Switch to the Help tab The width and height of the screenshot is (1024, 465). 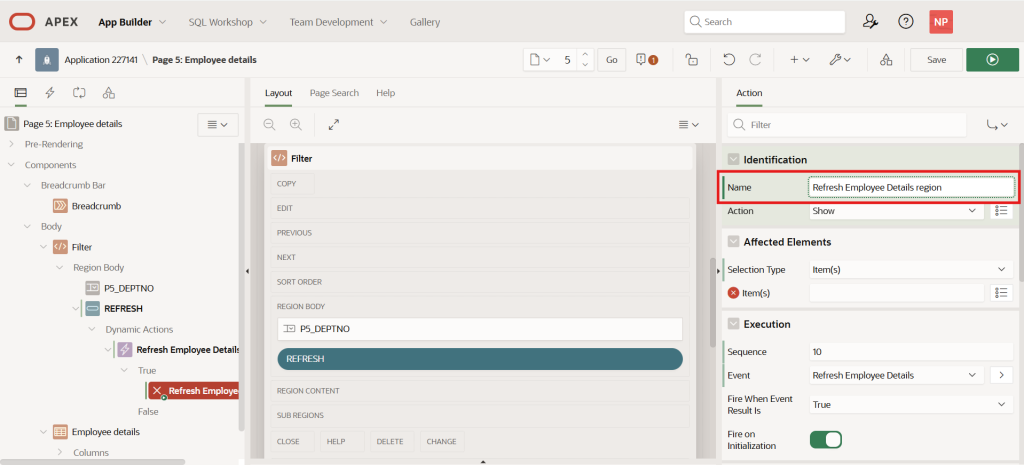[385, 93]
